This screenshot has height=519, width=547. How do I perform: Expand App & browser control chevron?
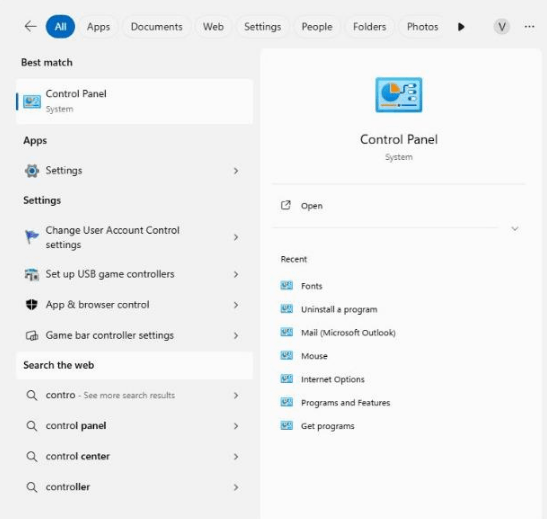click(236, 305)
